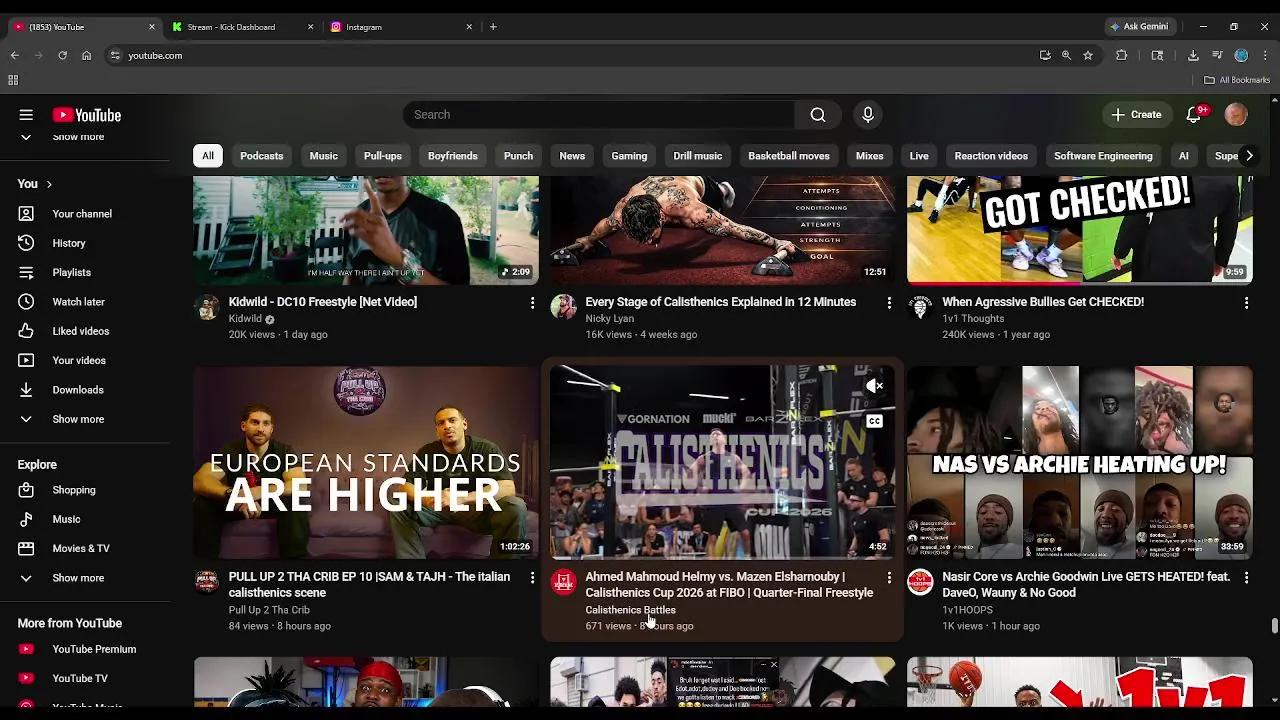1280x720 pixels.
Task: Click the YouTube logo
Action: pos(87,115)
